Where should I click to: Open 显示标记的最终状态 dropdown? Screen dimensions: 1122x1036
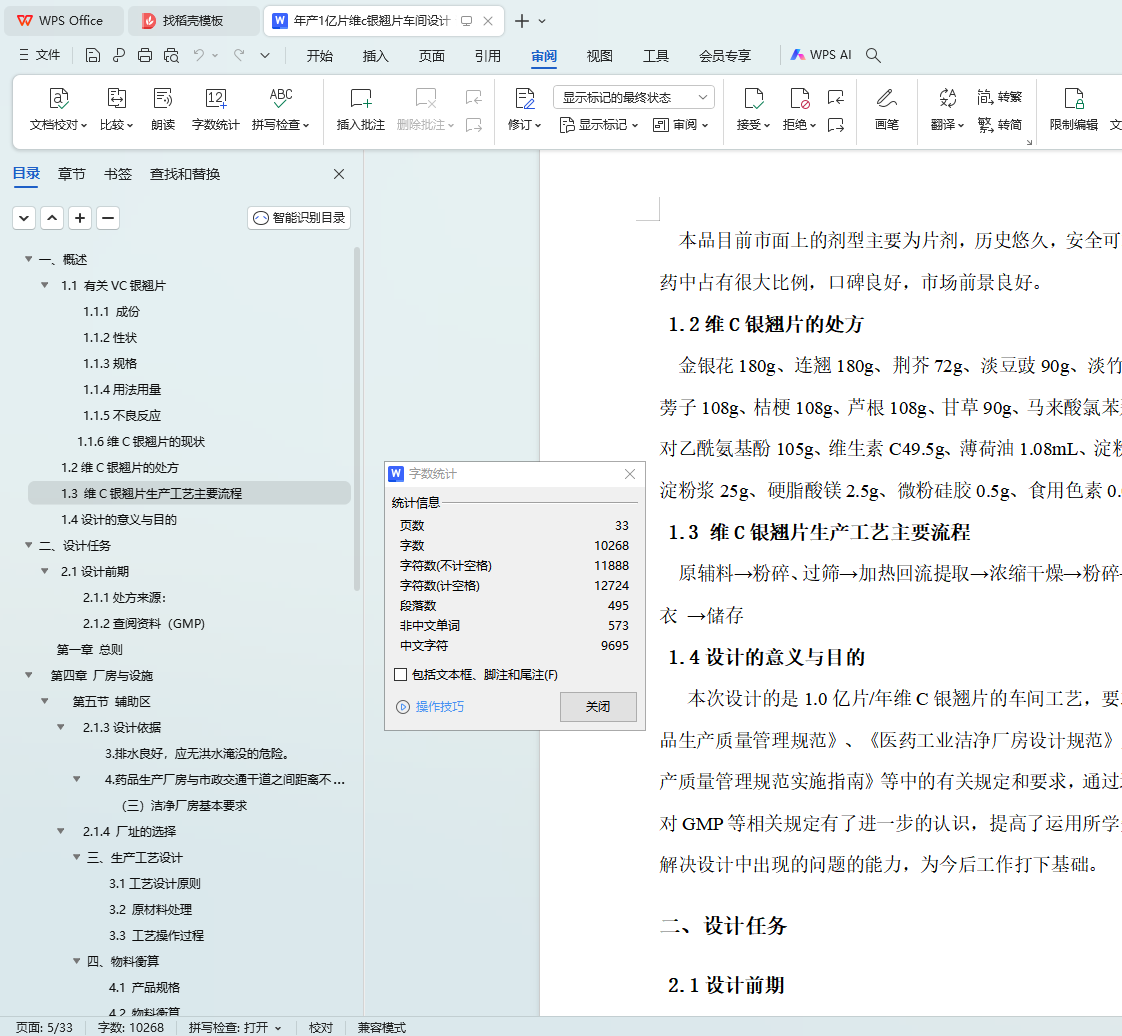pyautogui.click(x=634, y=97)
